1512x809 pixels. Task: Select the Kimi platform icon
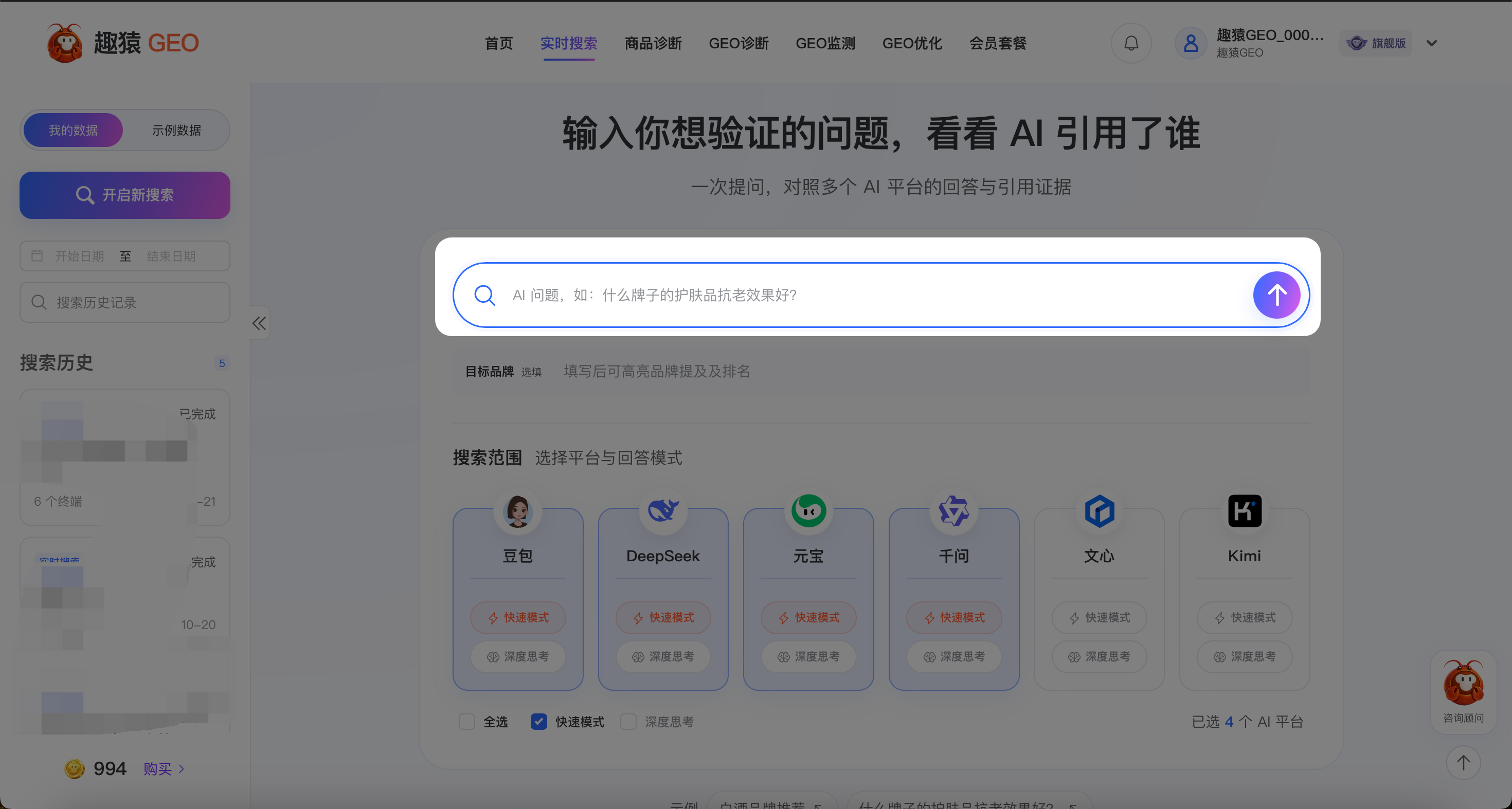[x=1245, y=511]
